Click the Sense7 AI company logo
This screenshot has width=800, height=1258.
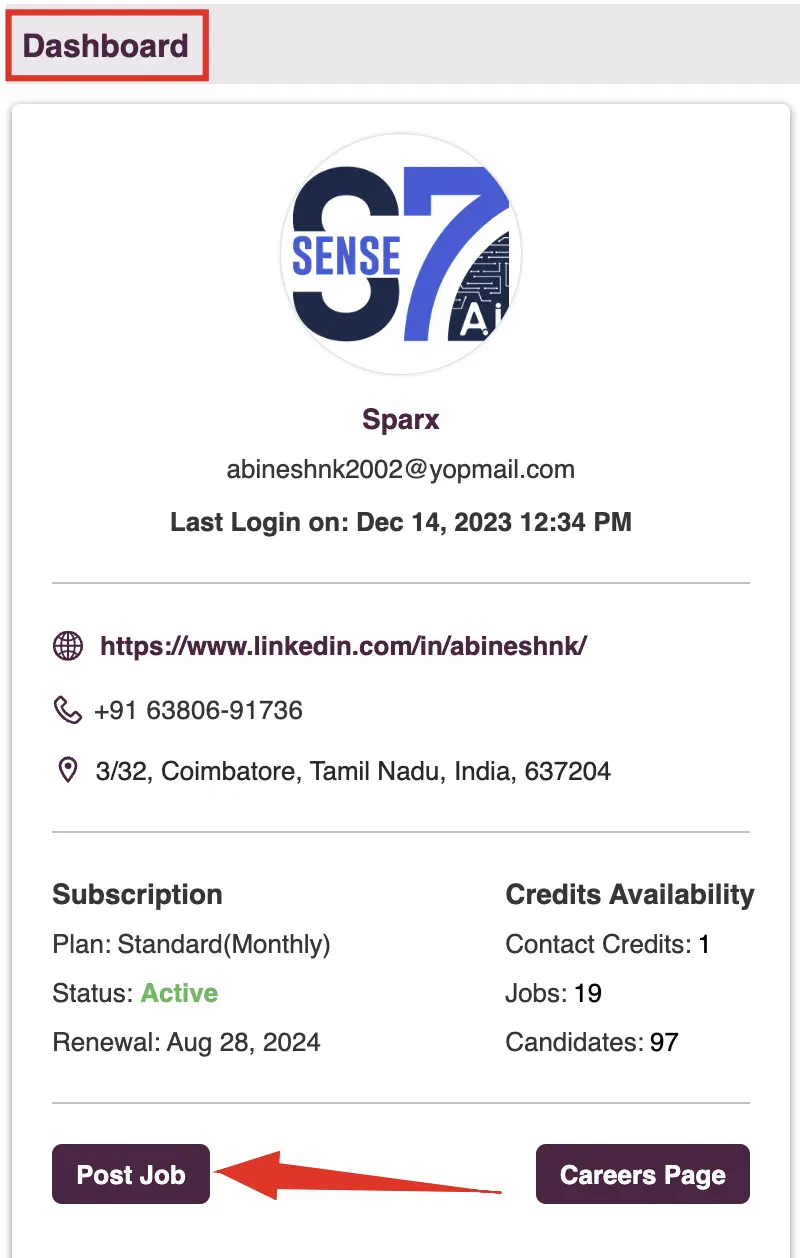(400, 255)
